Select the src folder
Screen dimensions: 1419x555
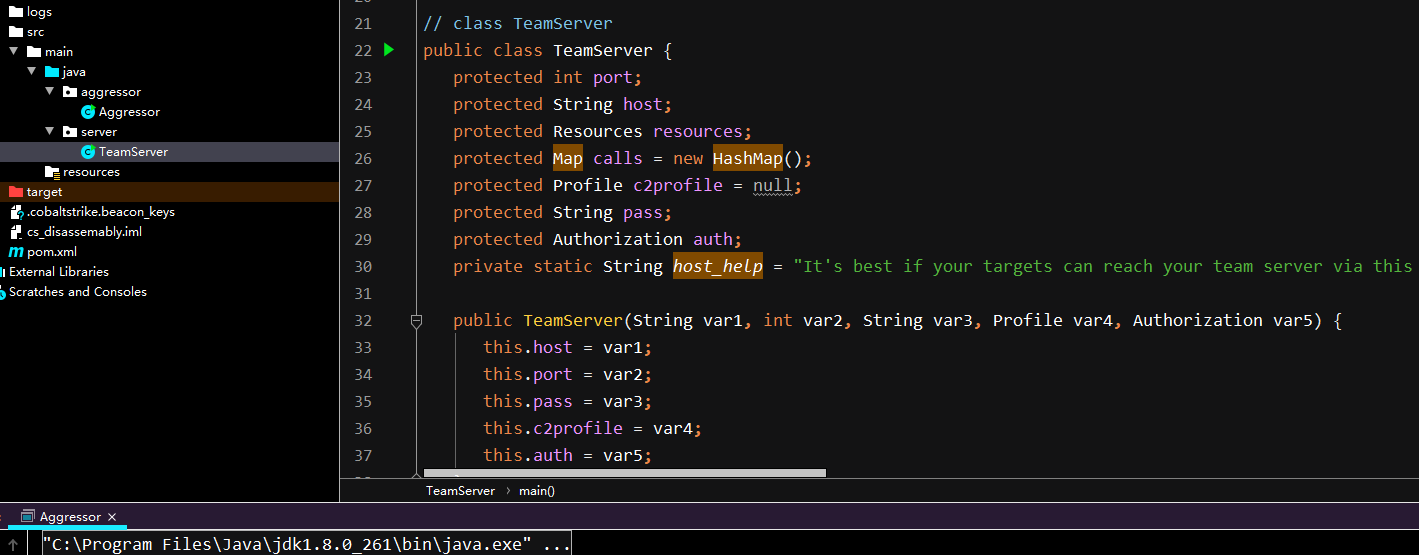click(35, 32)
